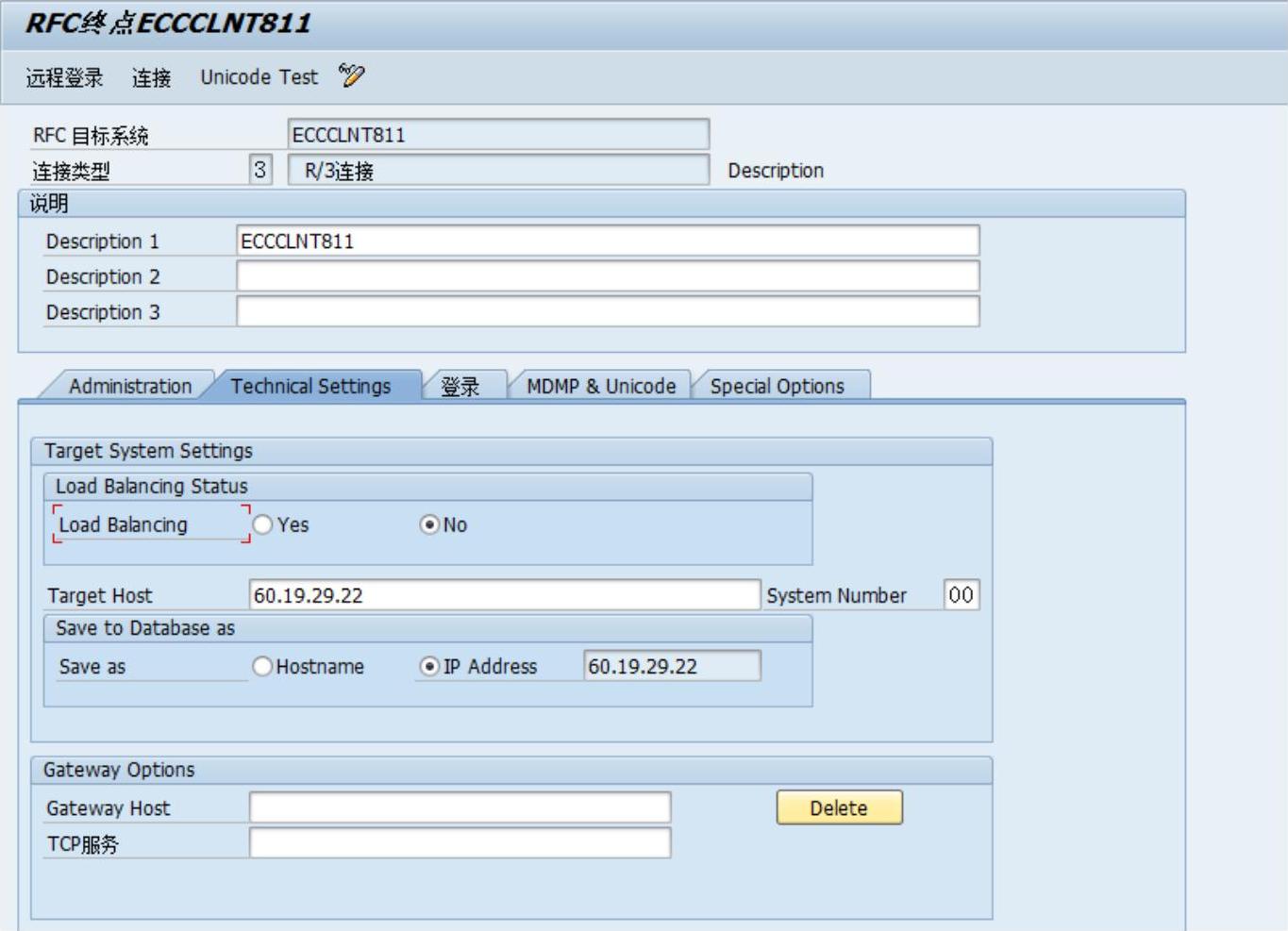
Task: Click the Gateway Host input field
Action: click(x=460, y=807)
